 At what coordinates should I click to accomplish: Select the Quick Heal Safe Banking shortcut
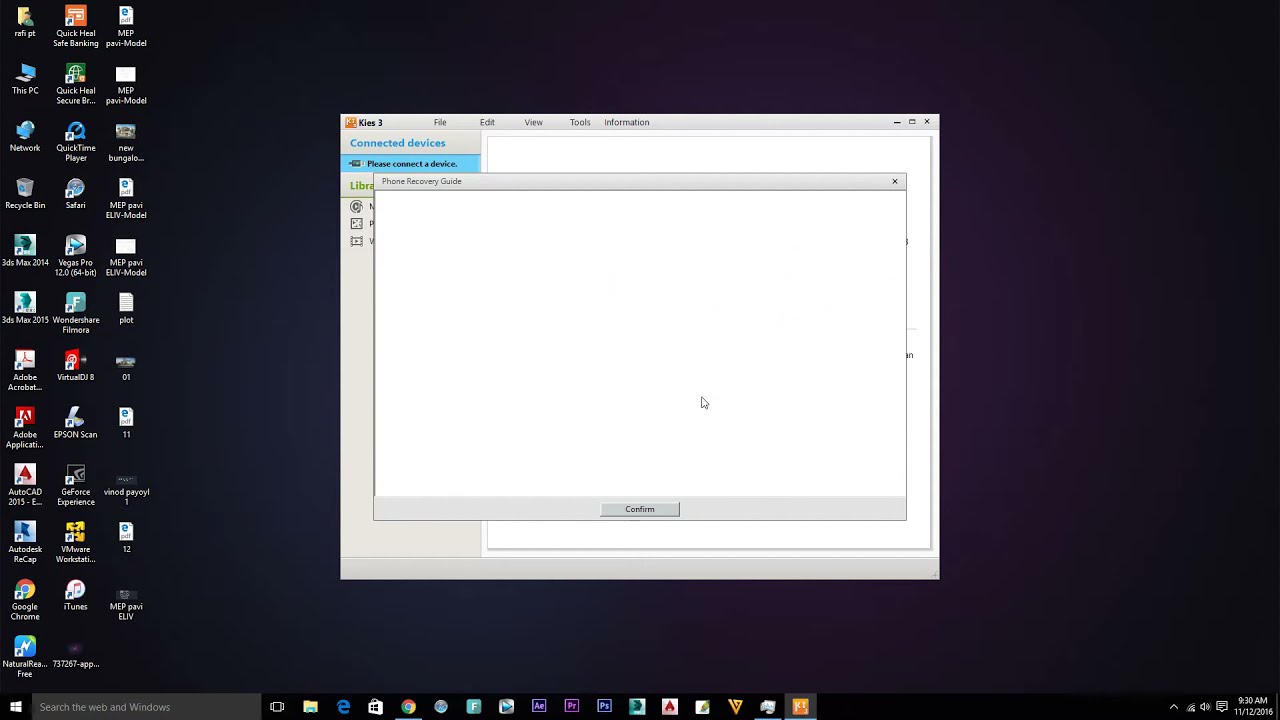coord(75,26)
